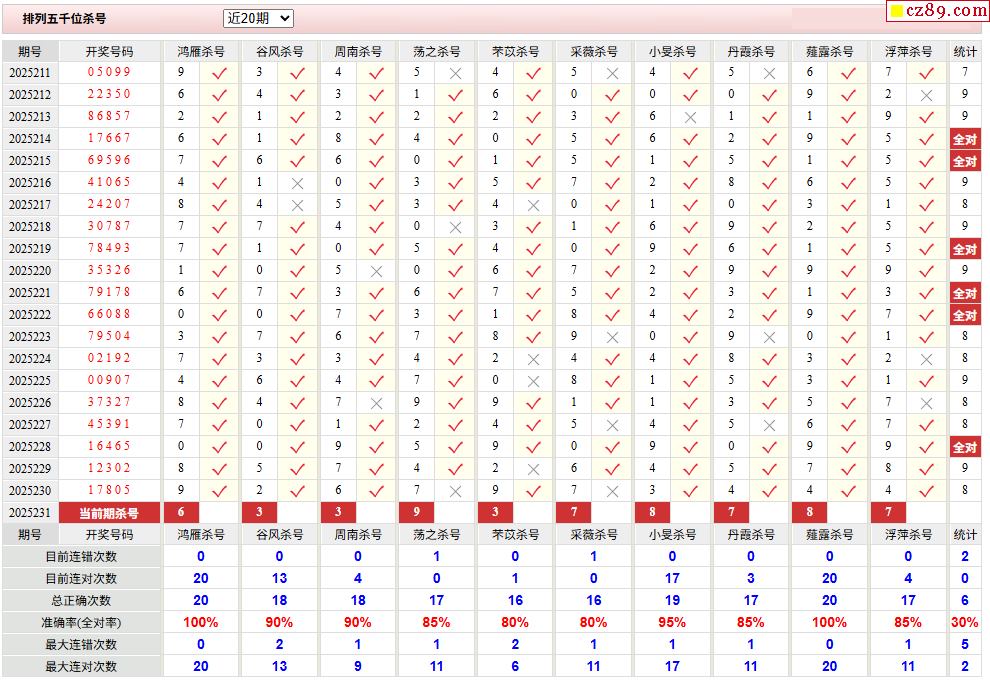
Task: Click the 全对 badge in row 2025228
Action: (x=965, y=448)
